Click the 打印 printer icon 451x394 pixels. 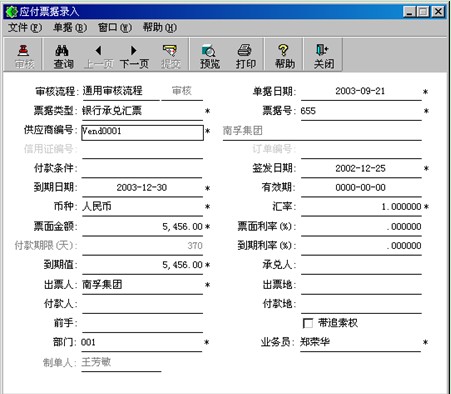click(245, 51)
